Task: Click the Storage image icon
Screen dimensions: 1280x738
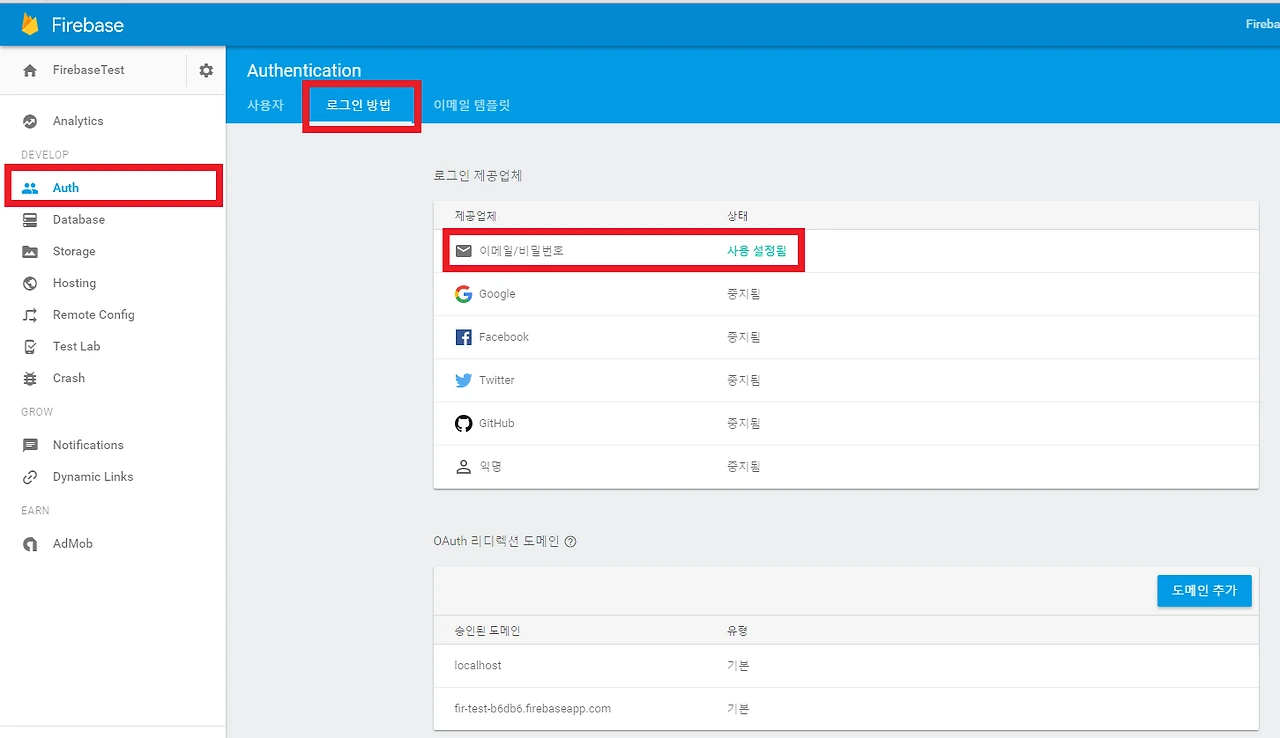Action: 30,252
